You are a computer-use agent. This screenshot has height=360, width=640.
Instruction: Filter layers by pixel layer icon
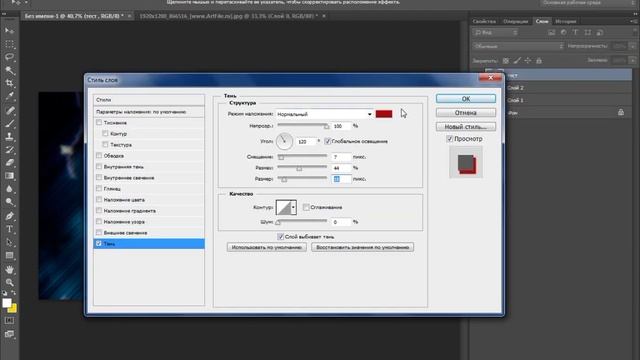[551, 32]
